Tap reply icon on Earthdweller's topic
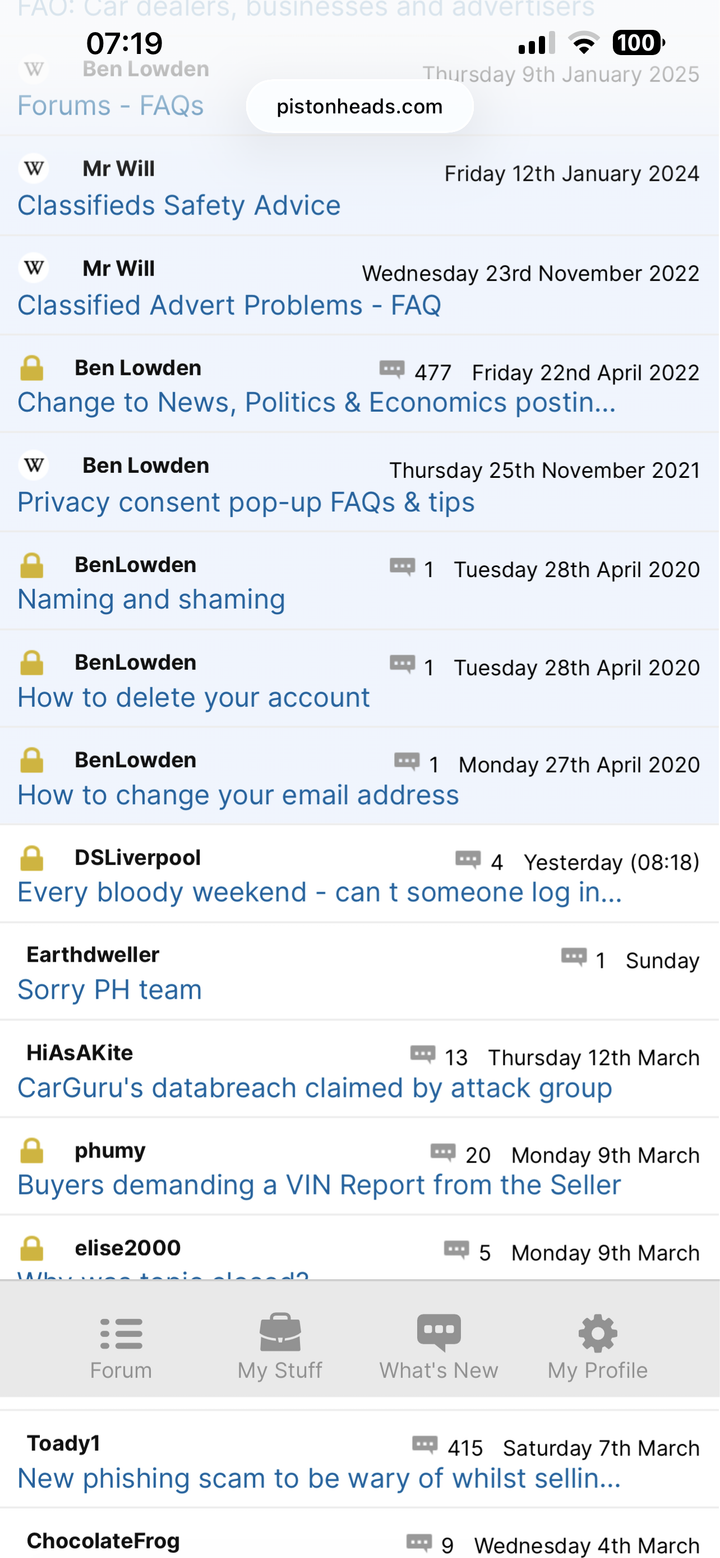This screenshot has height=1558, width=720. pyautogui.click(x=574, y=957)
